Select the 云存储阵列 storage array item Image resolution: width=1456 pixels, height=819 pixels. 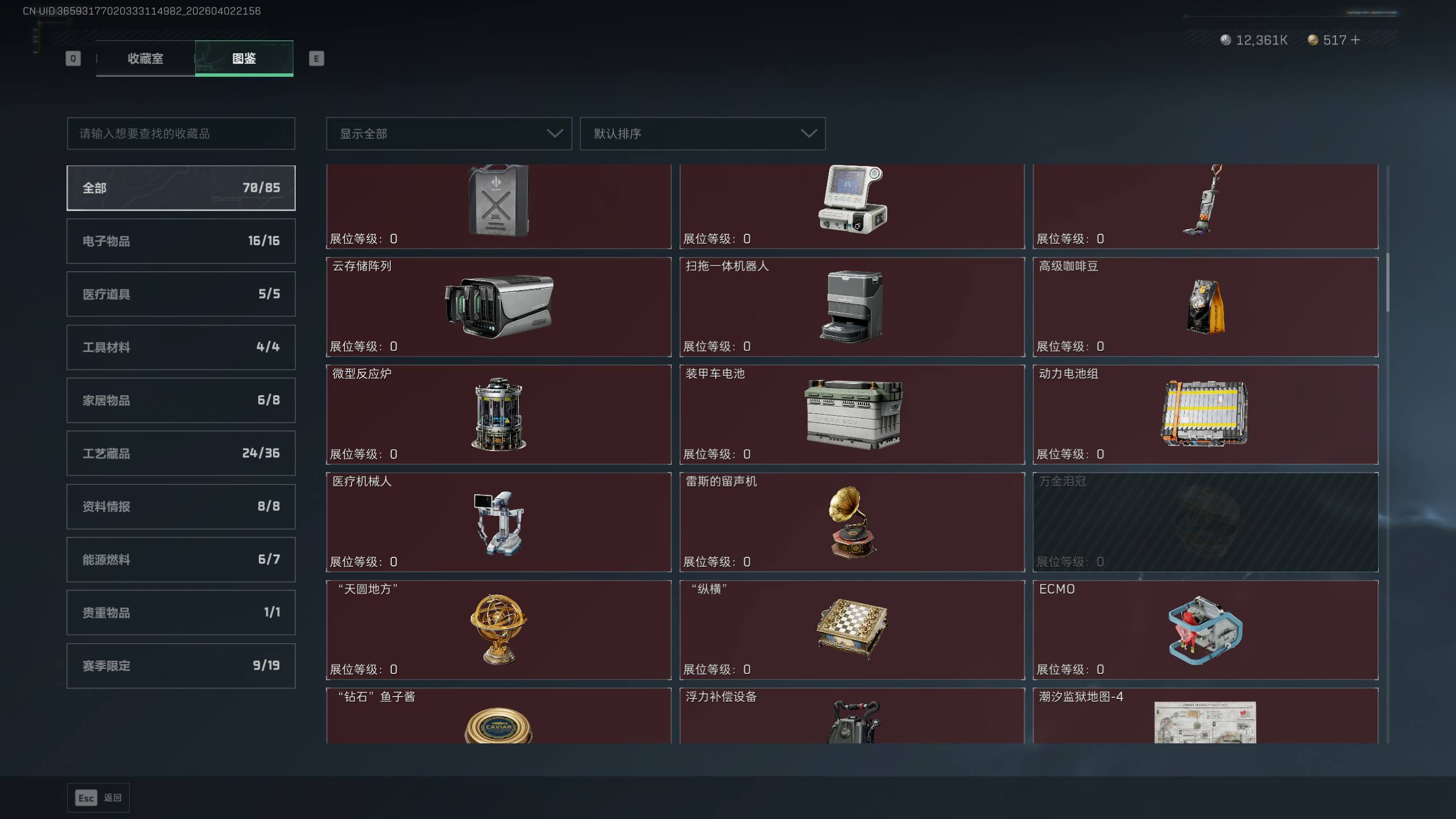coord(498,307)
